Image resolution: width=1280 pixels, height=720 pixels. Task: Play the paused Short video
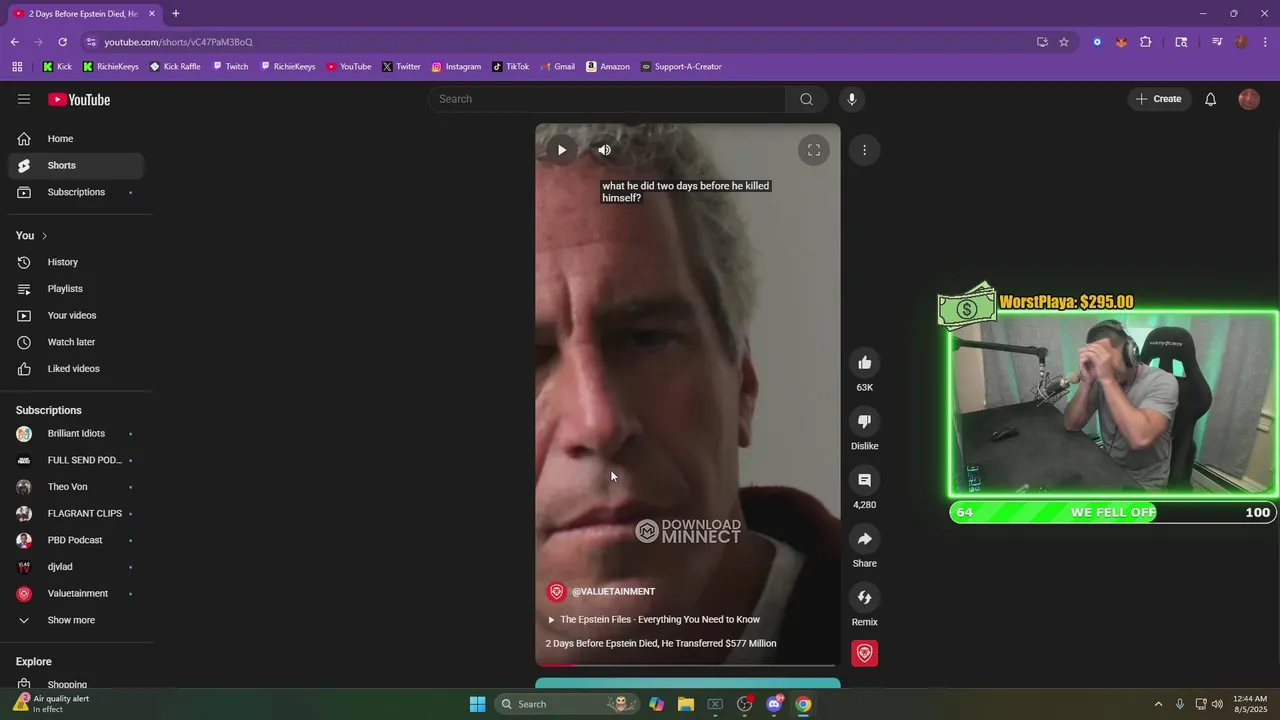pos(562,150)
